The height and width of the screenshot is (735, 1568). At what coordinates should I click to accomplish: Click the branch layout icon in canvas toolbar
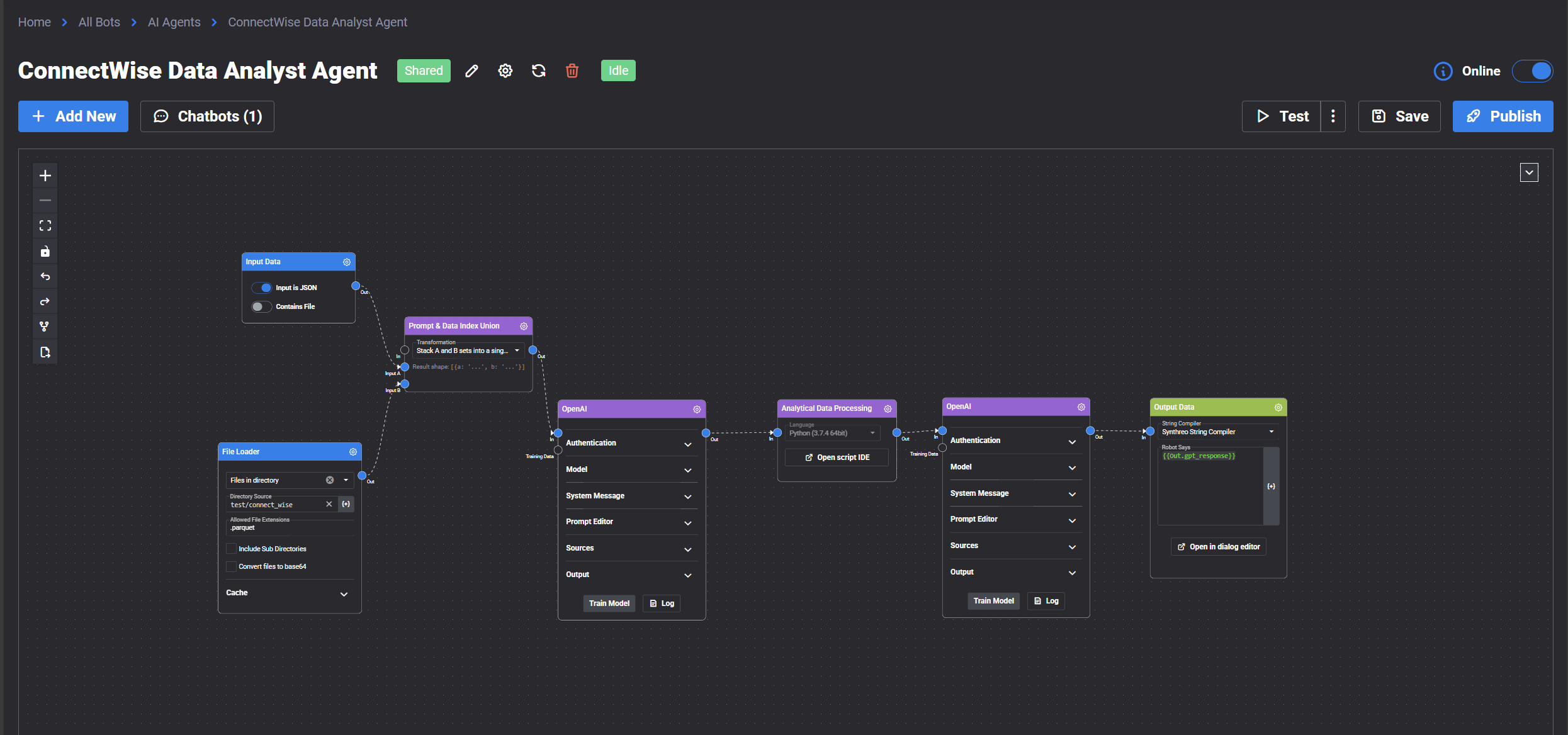click(45, 327)
